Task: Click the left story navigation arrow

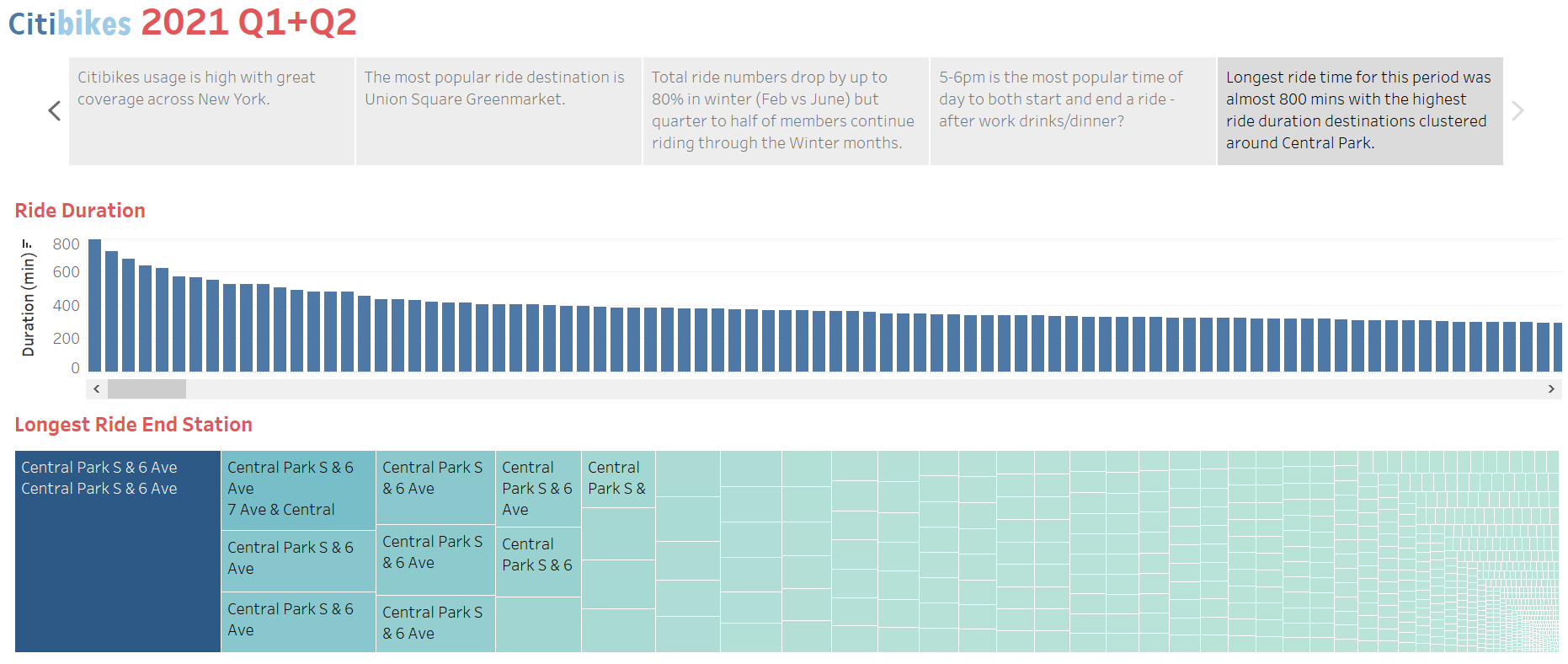Action: click(53, 110)
